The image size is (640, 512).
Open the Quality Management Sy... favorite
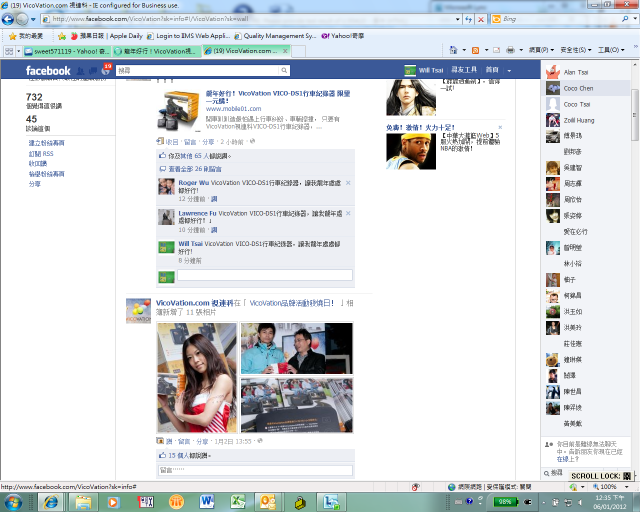276,36
